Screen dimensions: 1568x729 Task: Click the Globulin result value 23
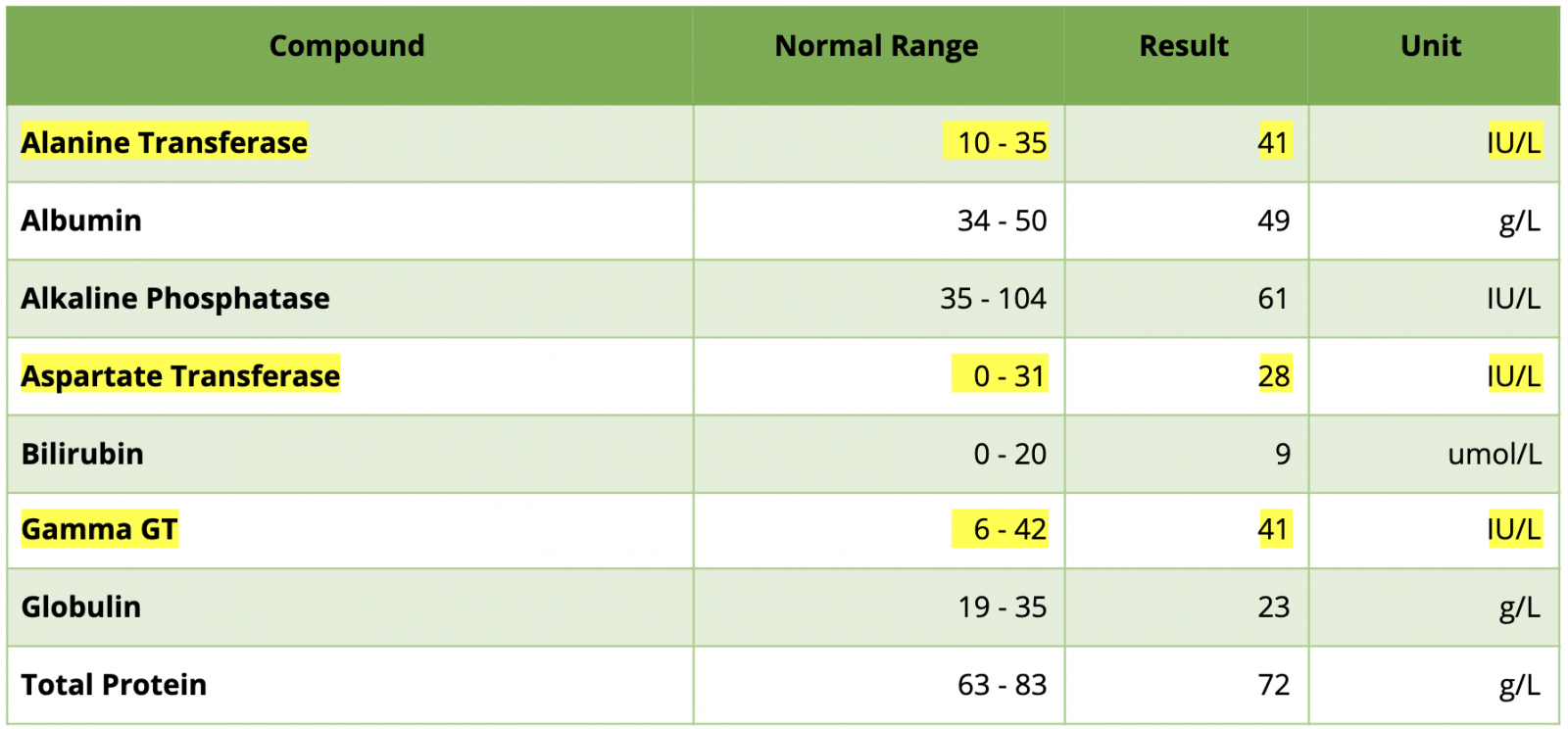(1273, 607)
